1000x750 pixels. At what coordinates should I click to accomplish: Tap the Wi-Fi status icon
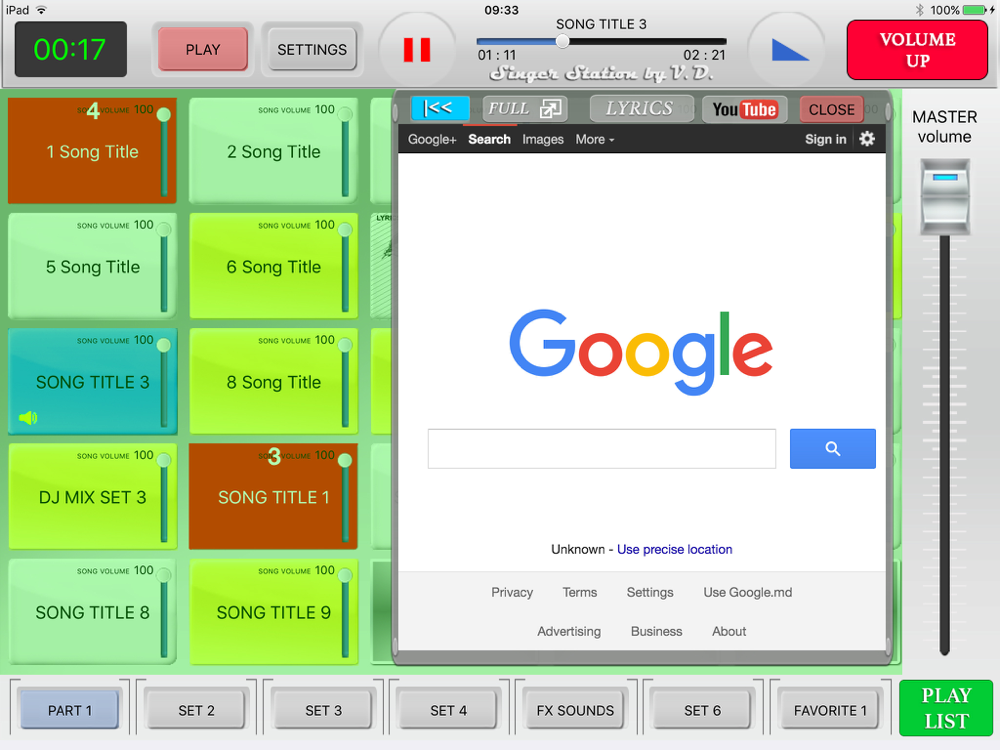pos(41,10)
